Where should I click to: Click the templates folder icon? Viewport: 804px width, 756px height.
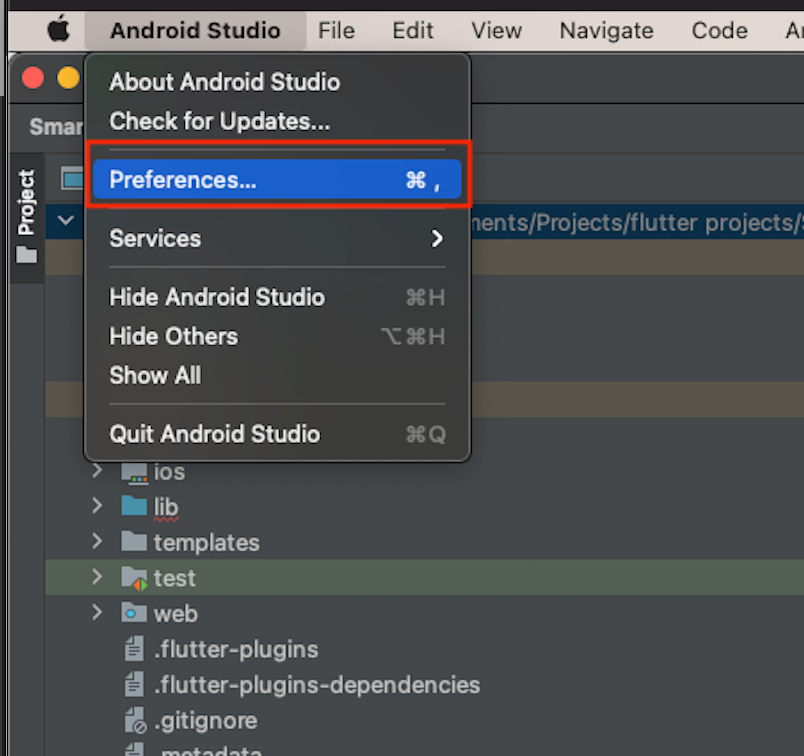(134, 542)
